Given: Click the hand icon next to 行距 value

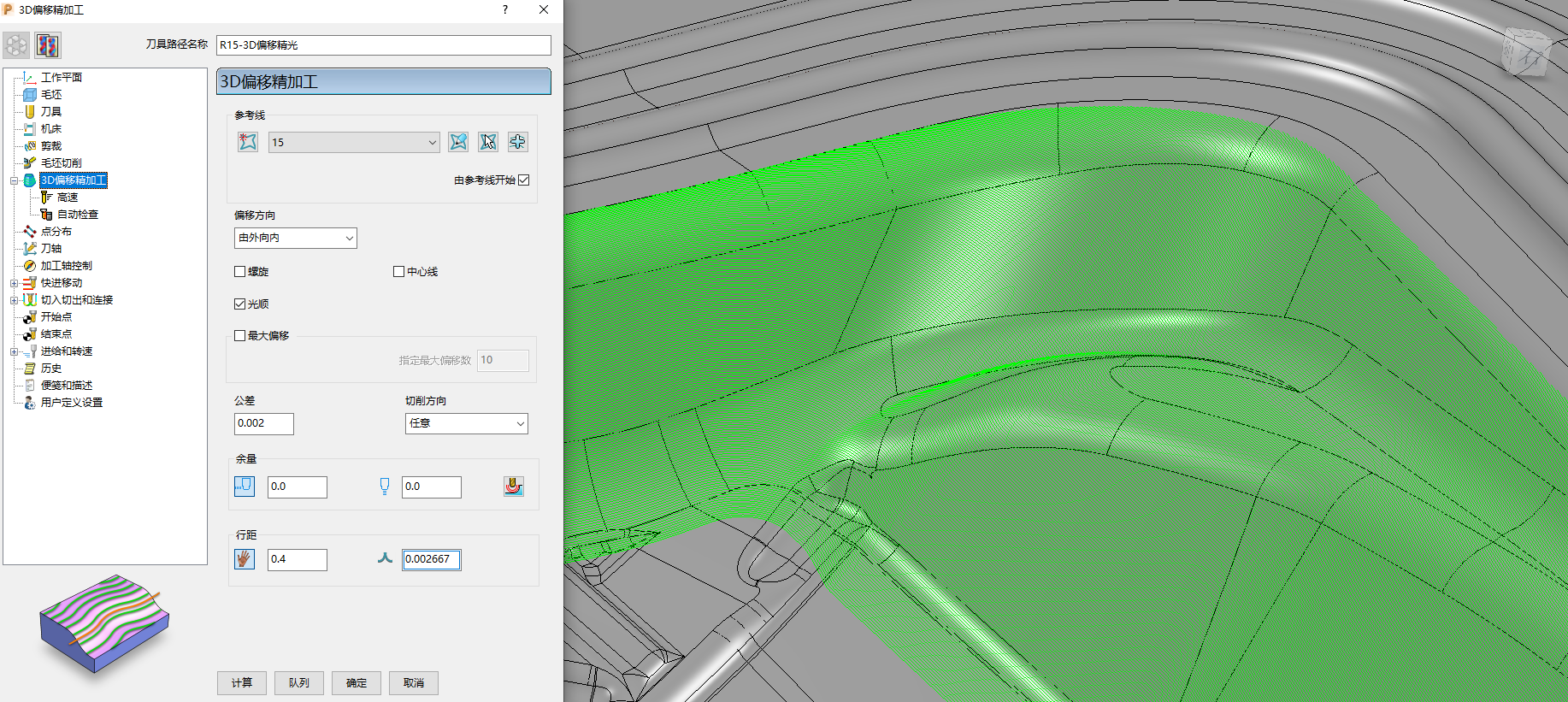Looking at the screenshot, I should 245,559.
